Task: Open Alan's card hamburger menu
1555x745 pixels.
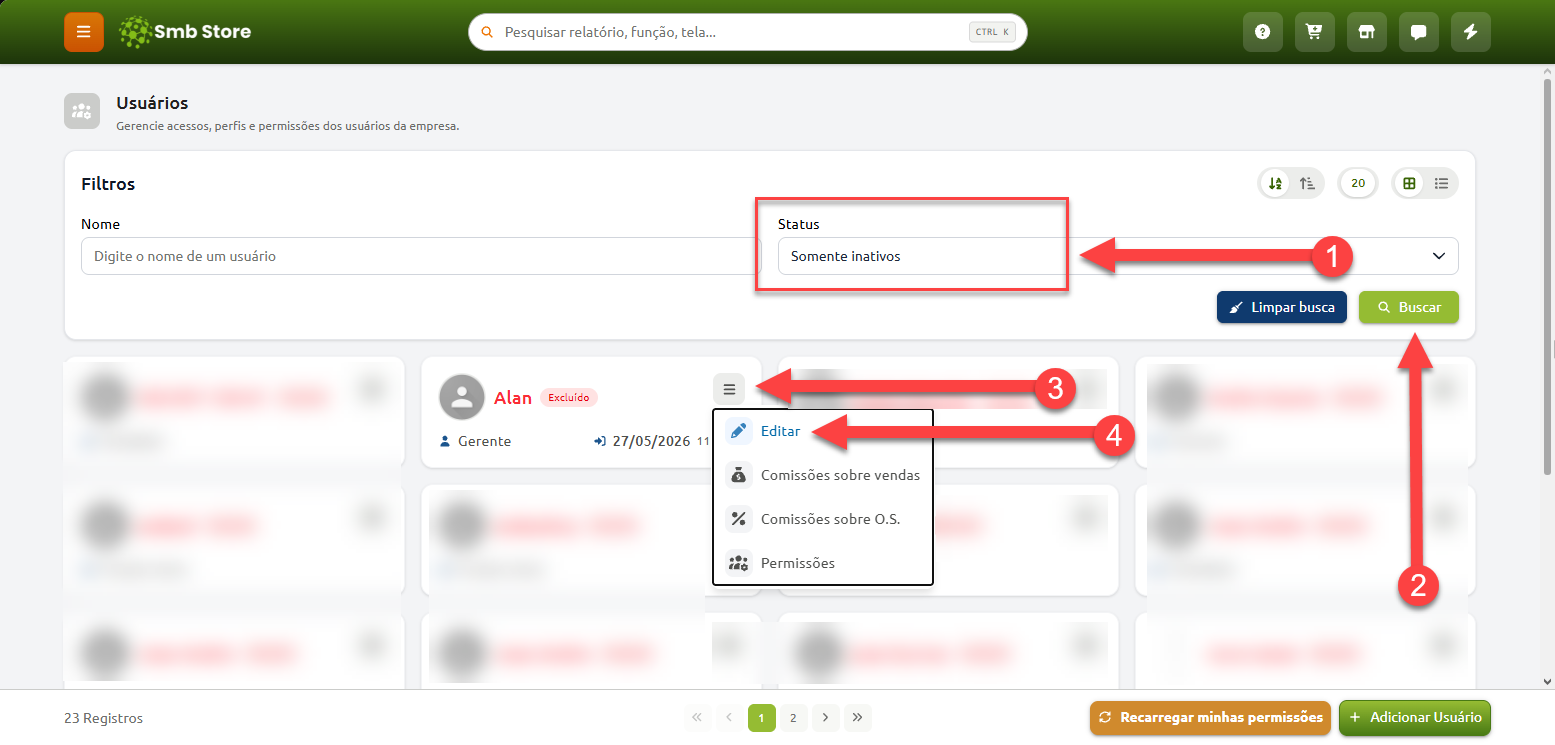Action: 729,389
